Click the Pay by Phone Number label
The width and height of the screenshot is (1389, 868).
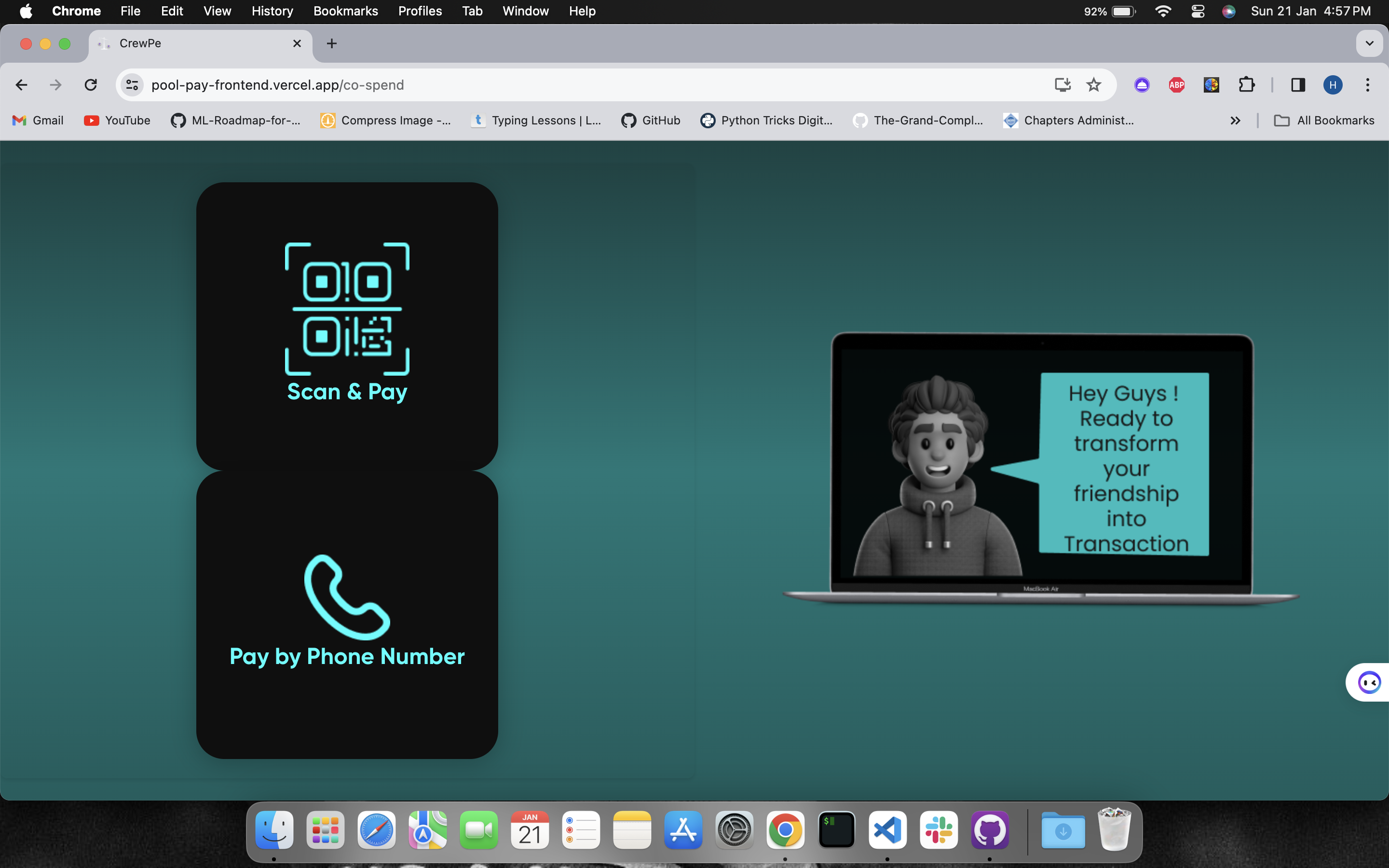click(347, 656)
